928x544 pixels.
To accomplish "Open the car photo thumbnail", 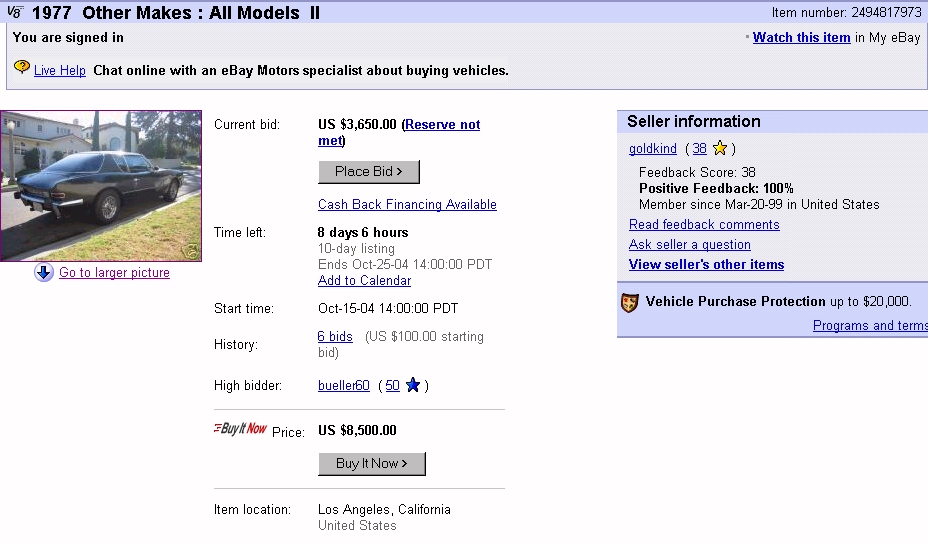I will point(101,185).
